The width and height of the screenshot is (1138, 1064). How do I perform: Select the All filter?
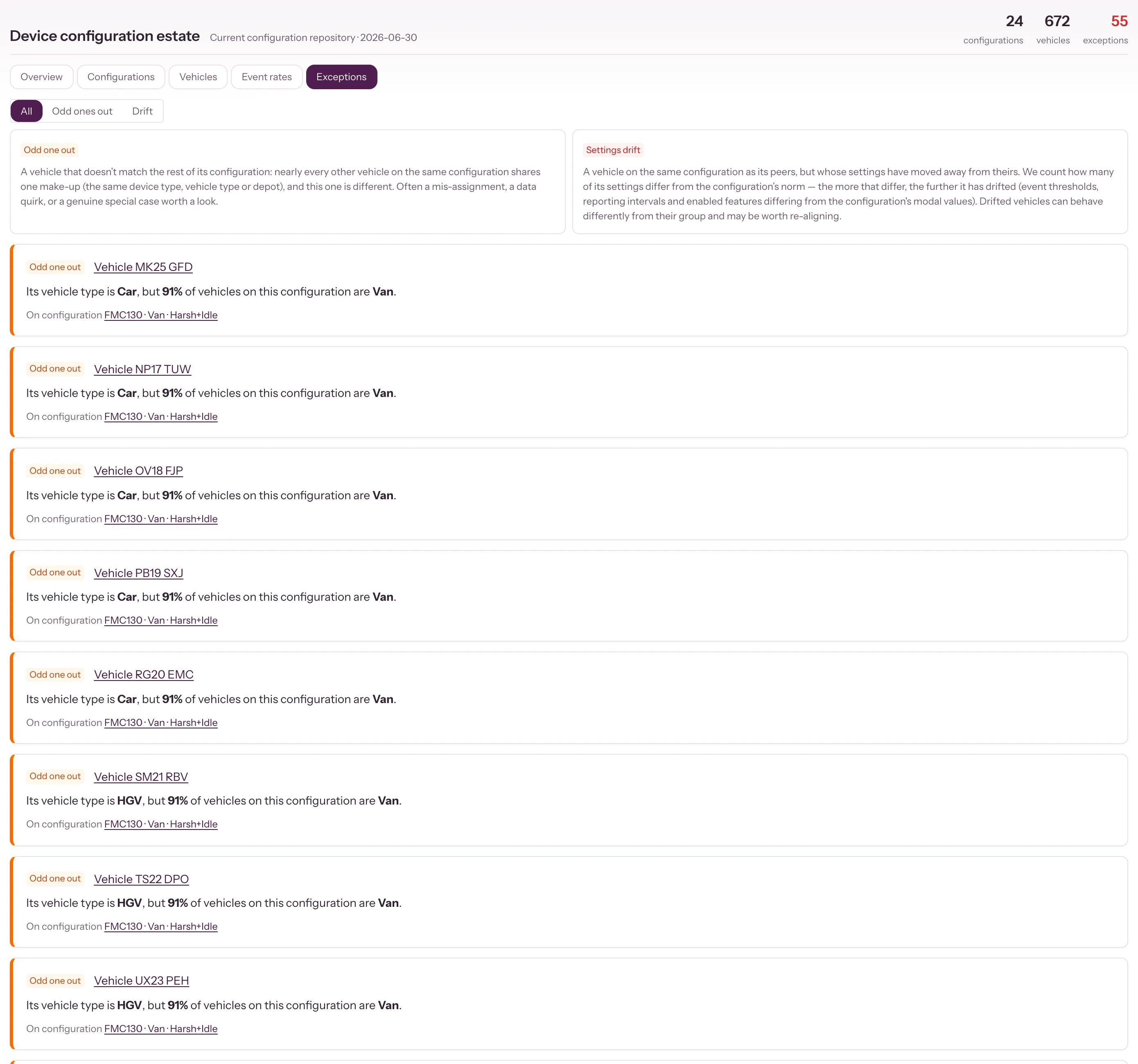coord(26,111)
